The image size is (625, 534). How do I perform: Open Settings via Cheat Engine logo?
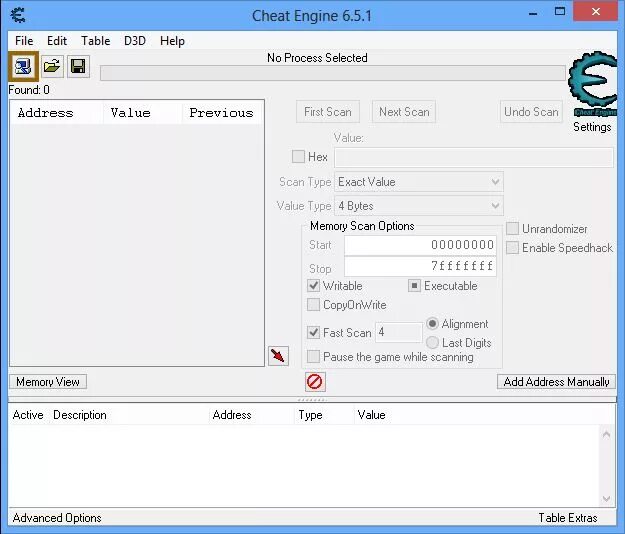coord(593,84)
